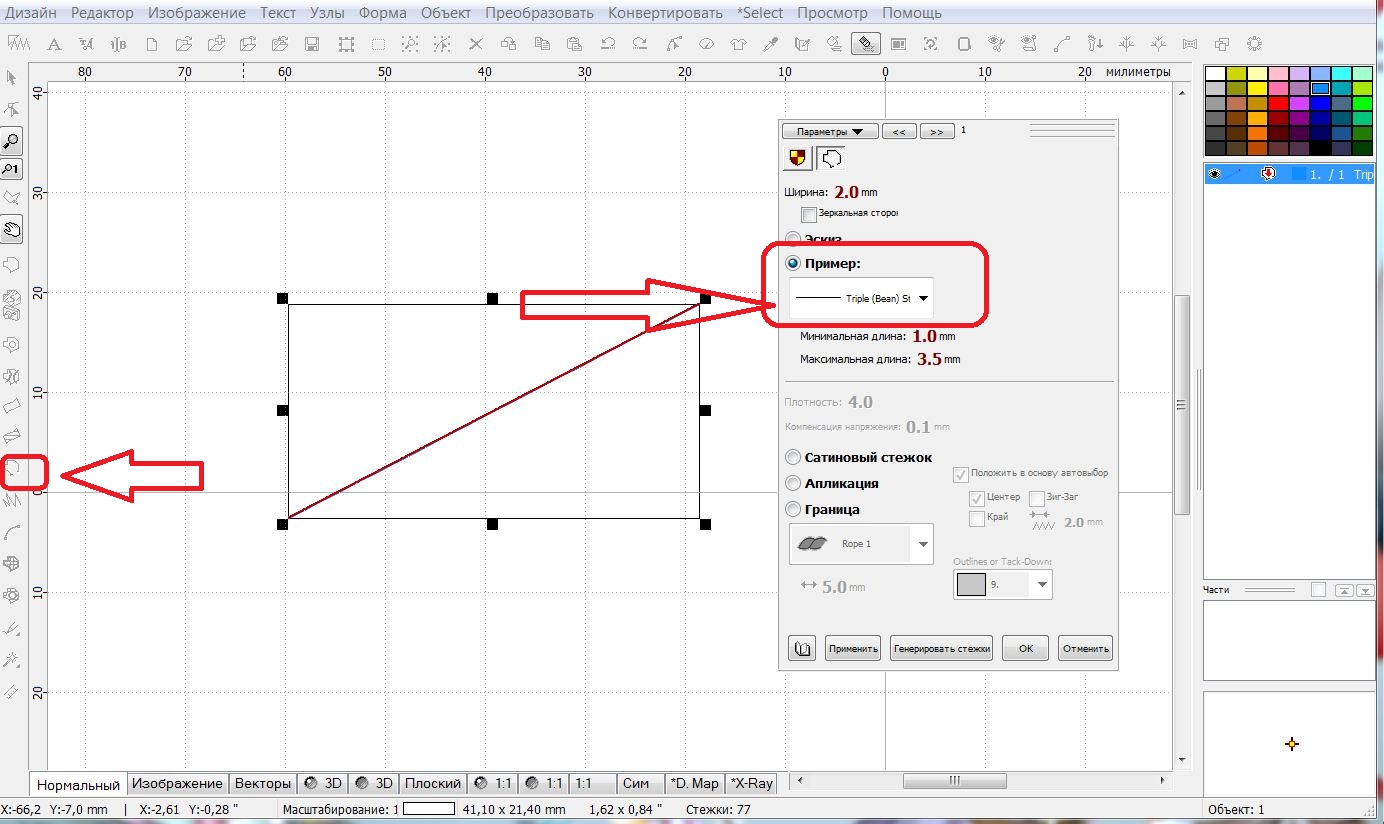Viewport: 1384px width, 824px height.
Task: Click the undo arrow in toolbar
Action: point(607,44)
